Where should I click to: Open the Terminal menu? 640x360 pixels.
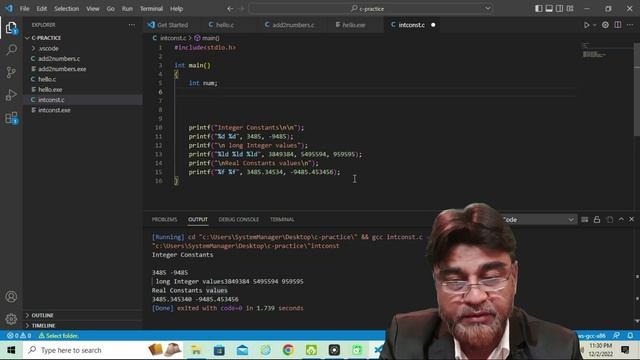click(151, 9)
